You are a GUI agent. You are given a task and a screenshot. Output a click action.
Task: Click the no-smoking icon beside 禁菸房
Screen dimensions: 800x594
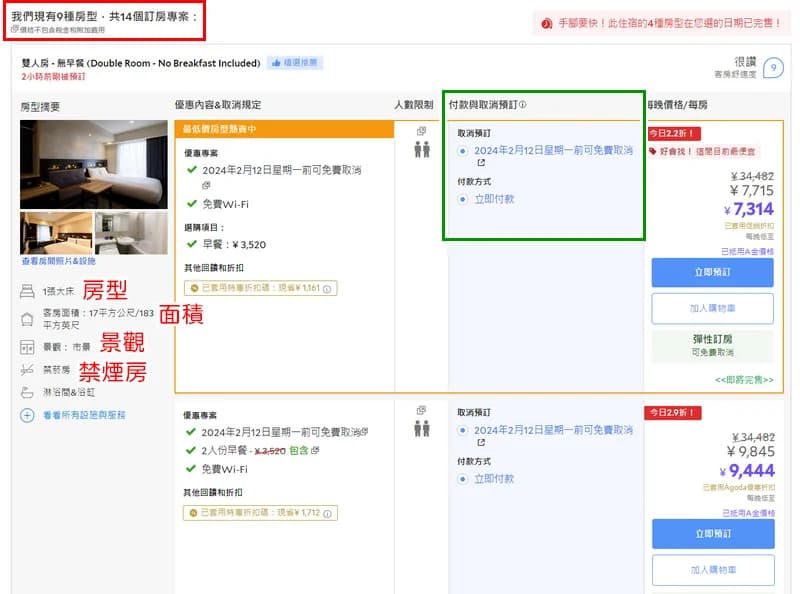click(x=27, y=369)
